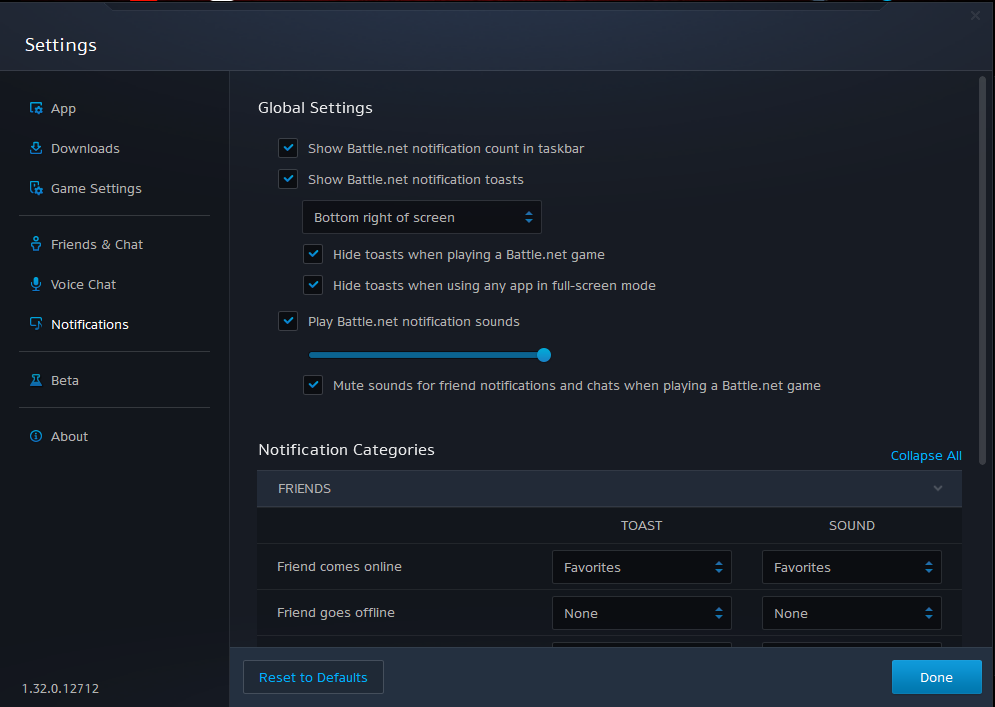Select the Notifications section label

(x=89, y=324)
